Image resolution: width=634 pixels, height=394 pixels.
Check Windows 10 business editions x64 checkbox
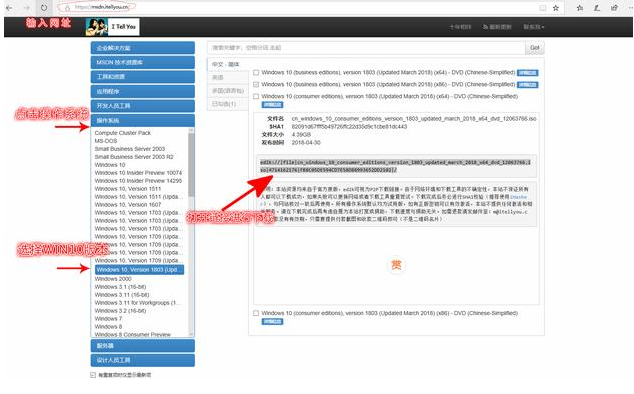[x=256, y=73]
